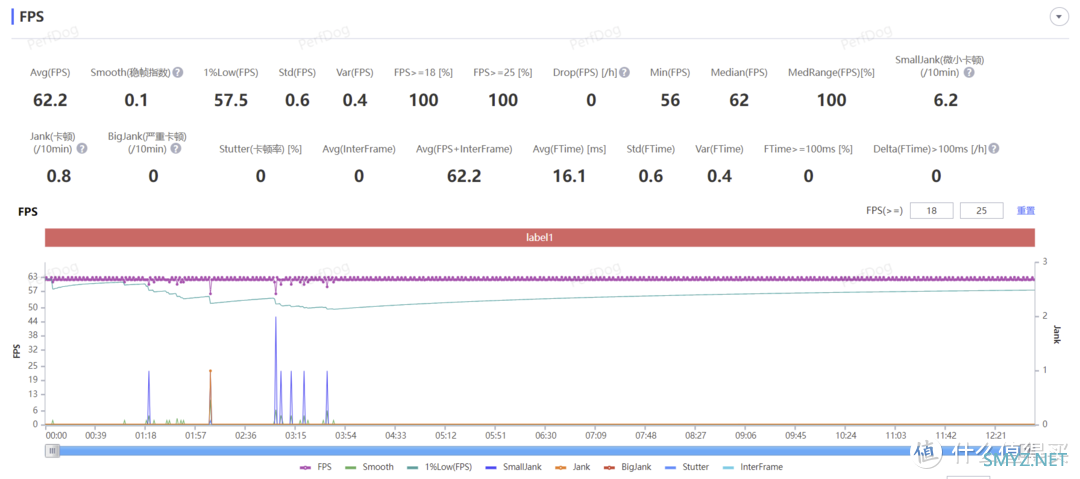Click the Avg(FTime) value 16.1
The width and height of the screenshot is (1080, 479).
click(569, 176)
